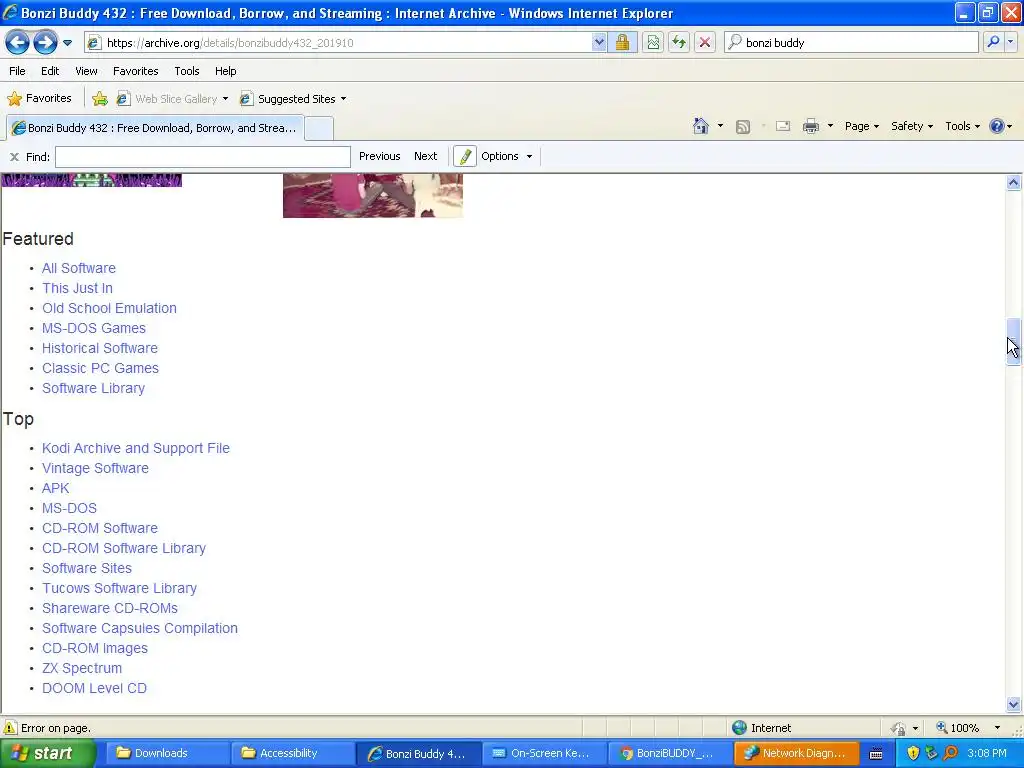The image size is (1024, 768).
Task: Open the File menu
Action: tap(18, 71)
